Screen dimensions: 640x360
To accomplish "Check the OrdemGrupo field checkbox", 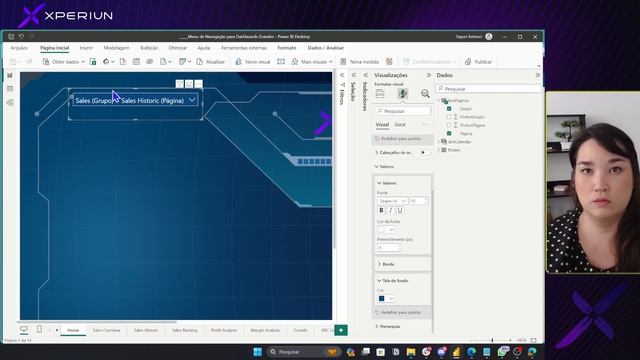I will tap(449, 117).
